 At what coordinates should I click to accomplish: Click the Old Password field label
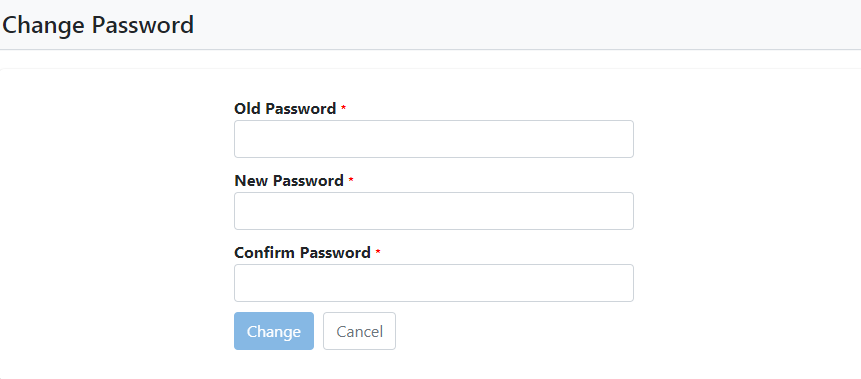click(x=285, y=109)
